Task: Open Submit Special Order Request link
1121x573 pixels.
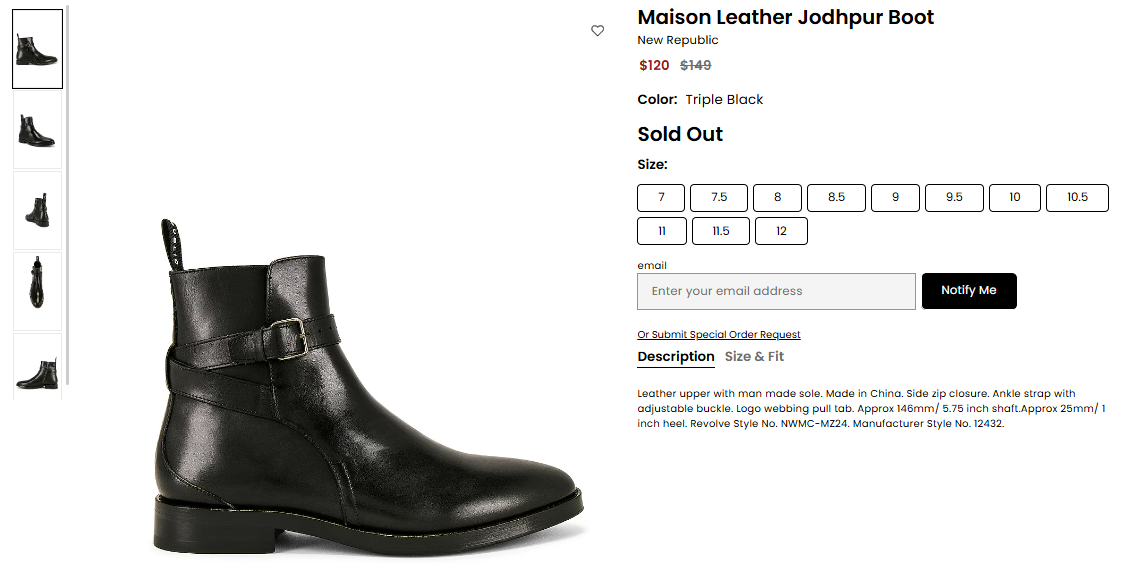Action: coord(718,335)
